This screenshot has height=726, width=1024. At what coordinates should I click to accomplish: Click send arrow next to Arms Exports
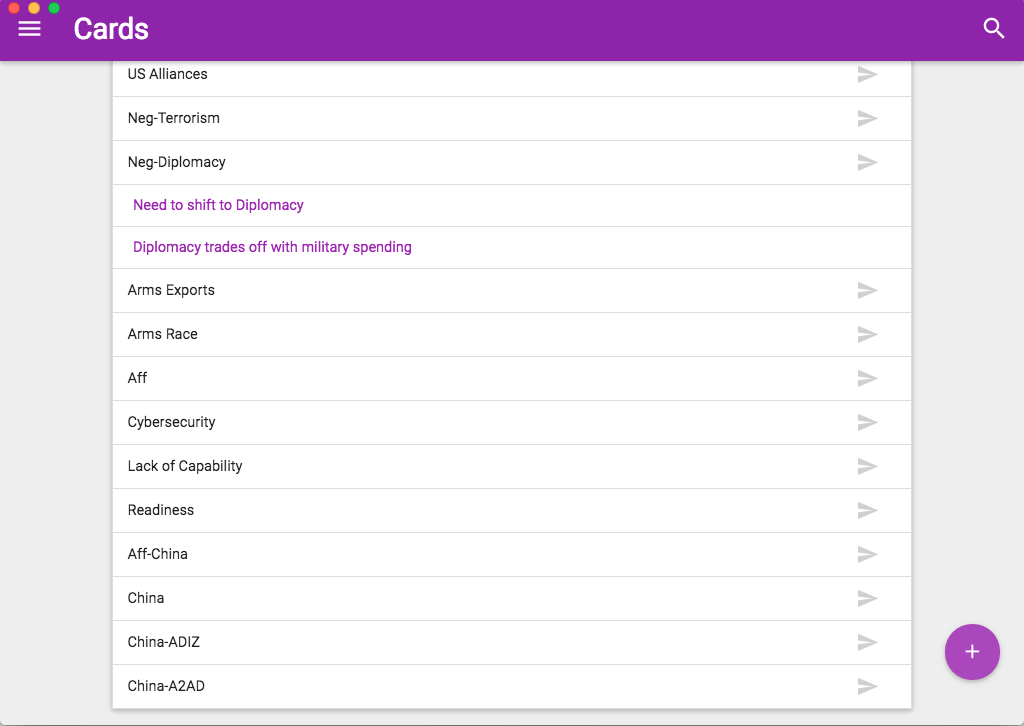tap(867, 290)
